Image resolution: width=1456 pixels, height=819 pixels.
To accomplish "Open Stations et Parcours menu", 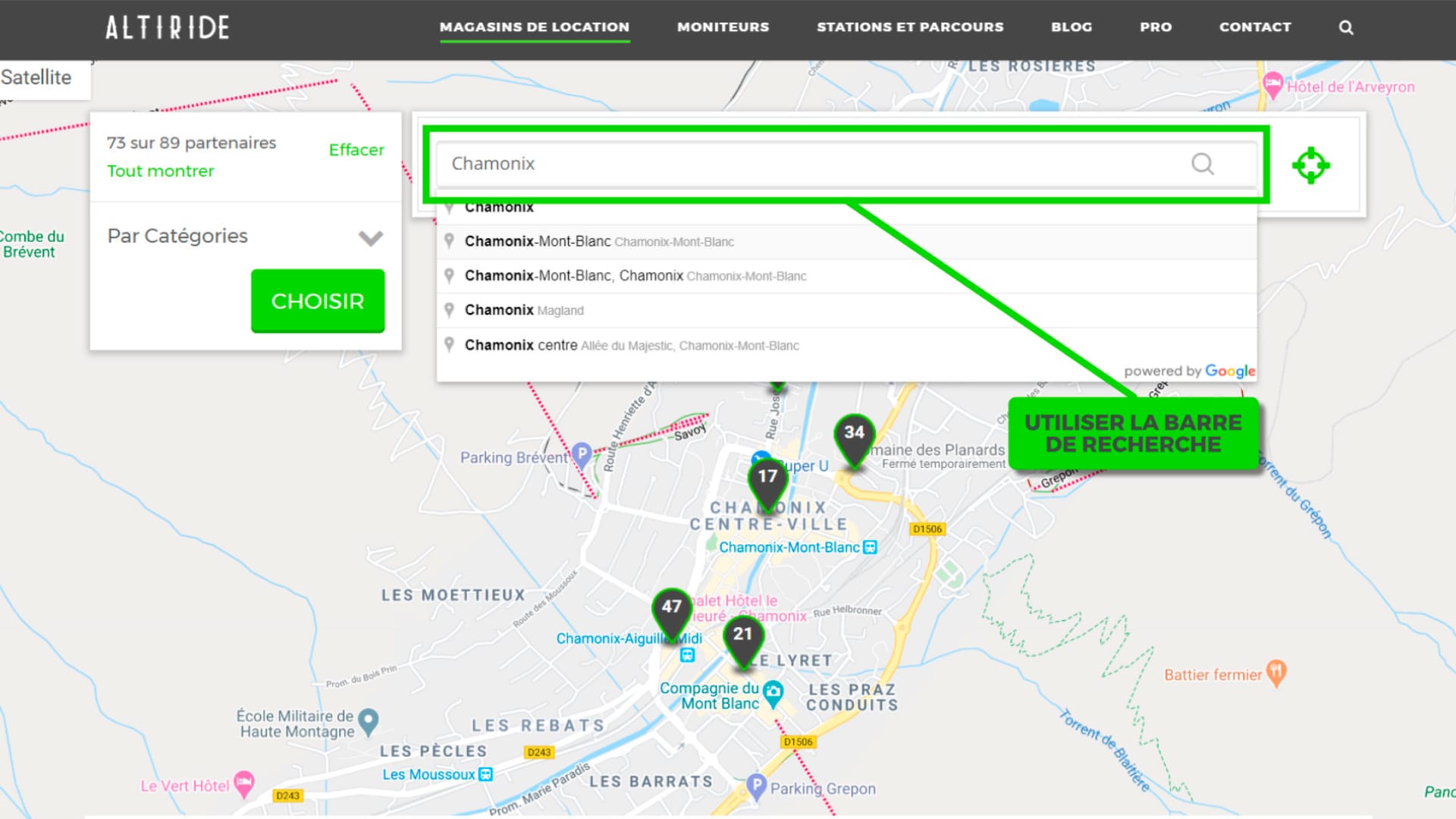I will [x=910, y=27].
